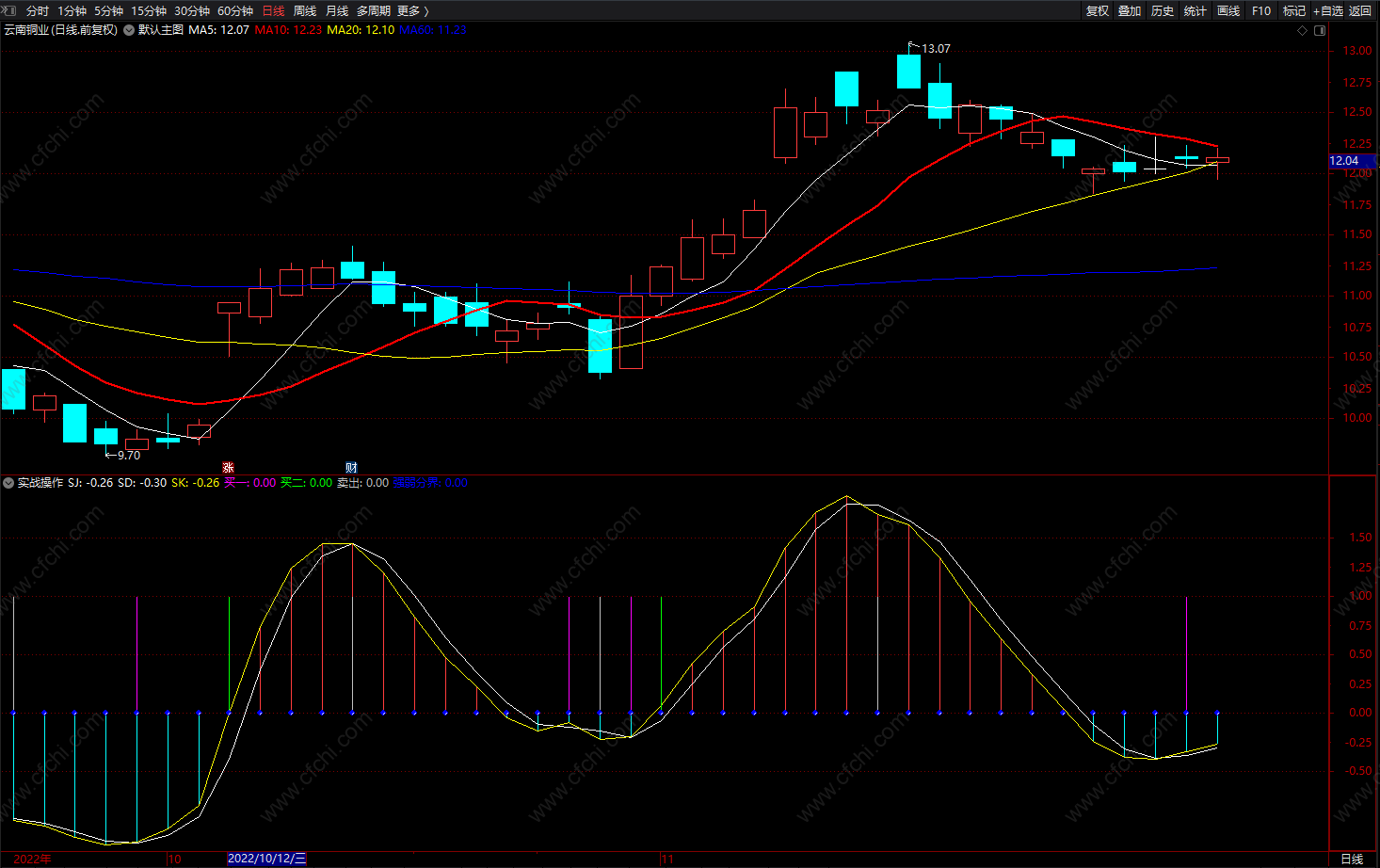Click the red 涨 marker icon

point(228,468)
